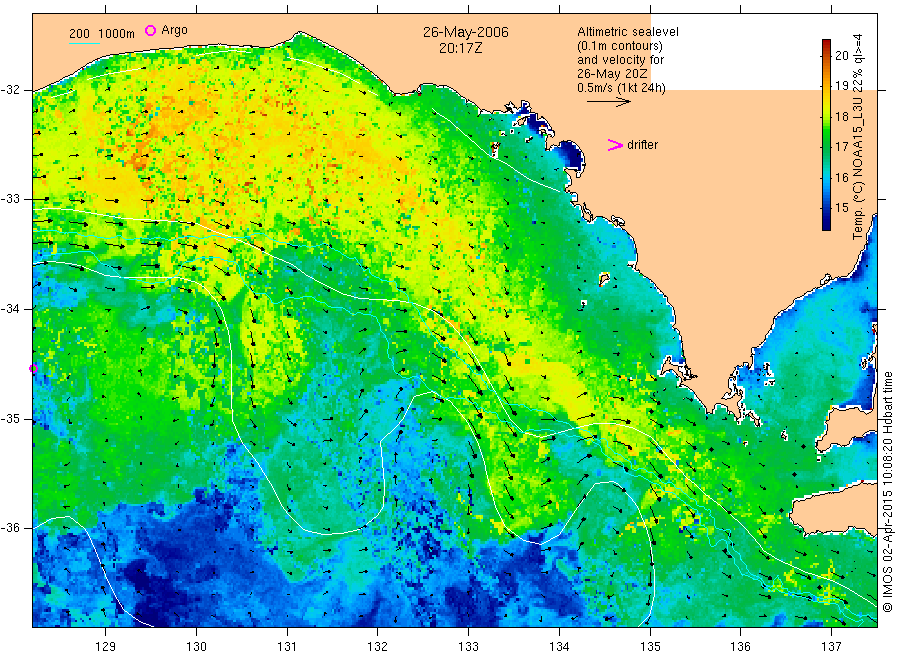
Task: Click the IMOS copyright timestamp text
Action: tap(888, 491)
